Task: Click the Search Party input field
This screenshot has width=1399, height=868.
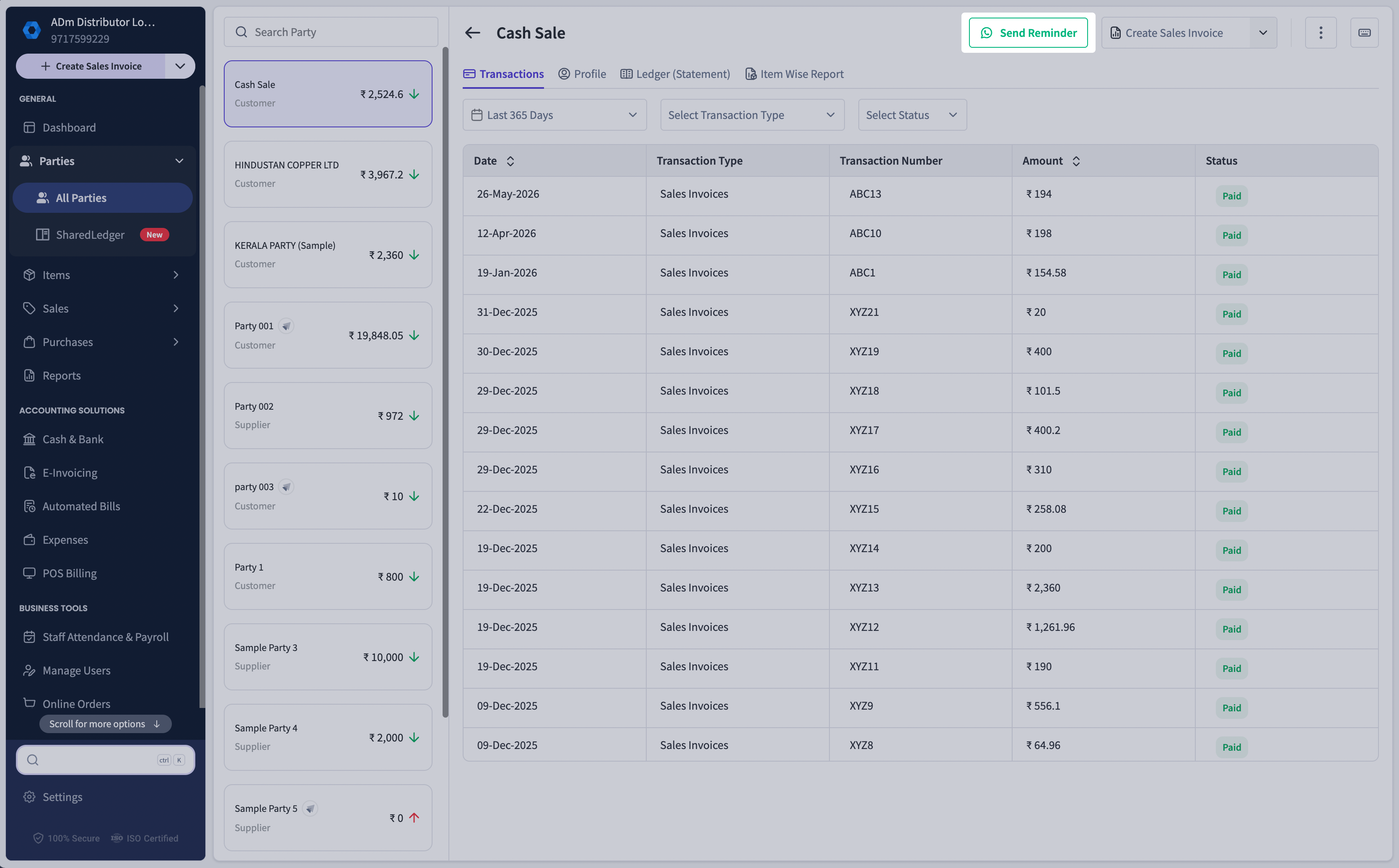Action: (x=331, y=32)
